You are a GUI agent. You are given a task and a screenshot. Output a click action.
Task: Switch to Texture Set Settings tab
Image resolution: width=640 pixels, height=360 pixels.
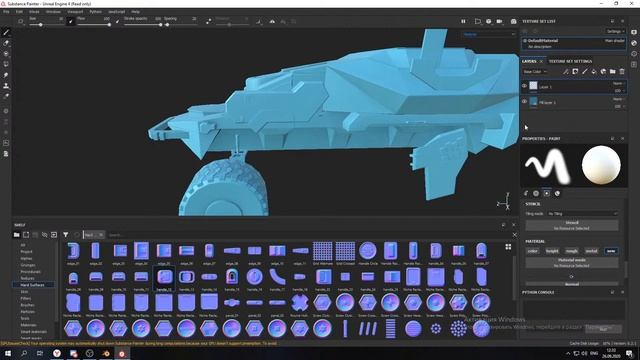click(x=570, y=61)
